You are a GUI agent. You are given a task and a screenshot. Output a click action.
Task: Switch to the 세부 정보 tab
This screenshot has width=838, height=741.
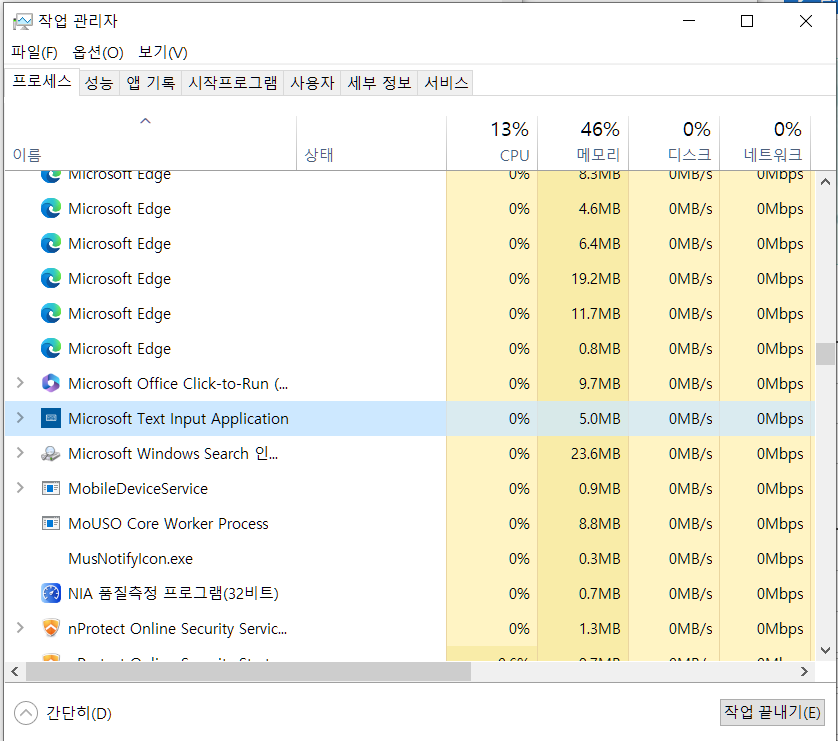pos(379,83)
